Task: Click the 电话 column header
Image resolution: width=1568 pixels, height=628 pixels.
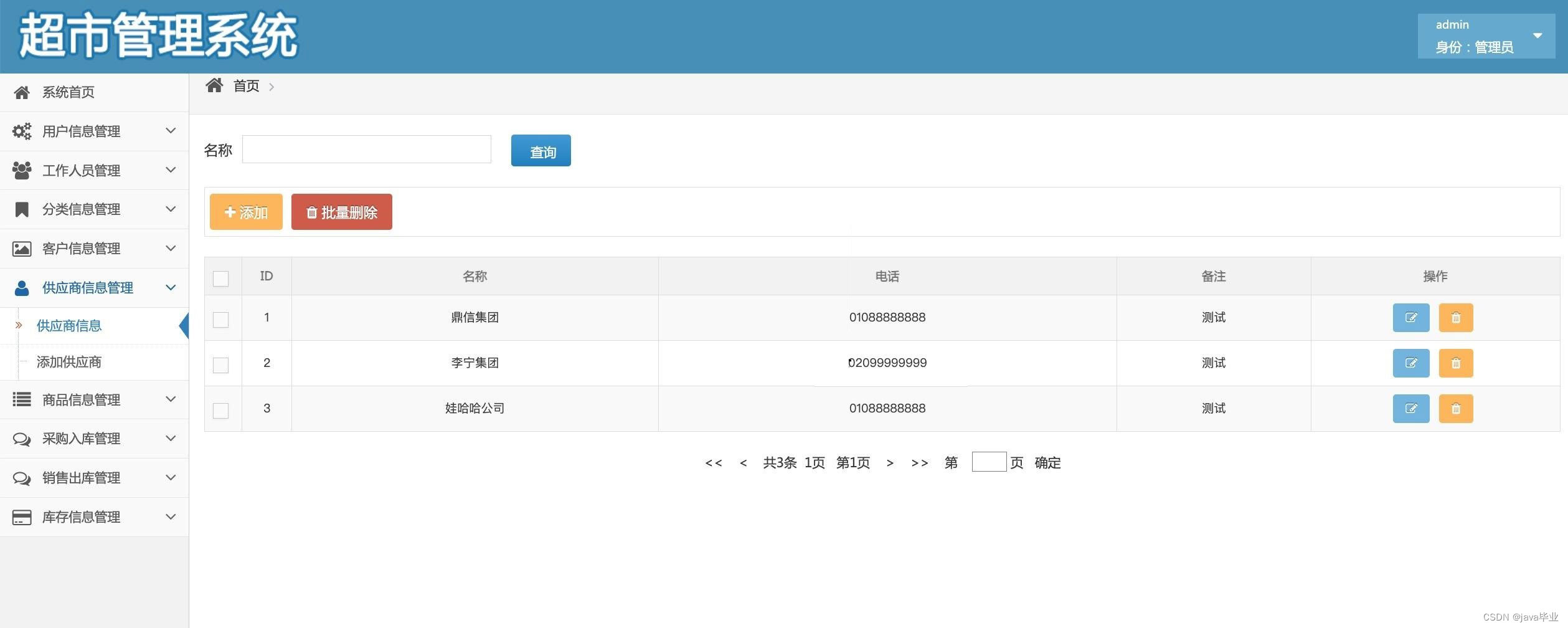Action: click(887, 276)
